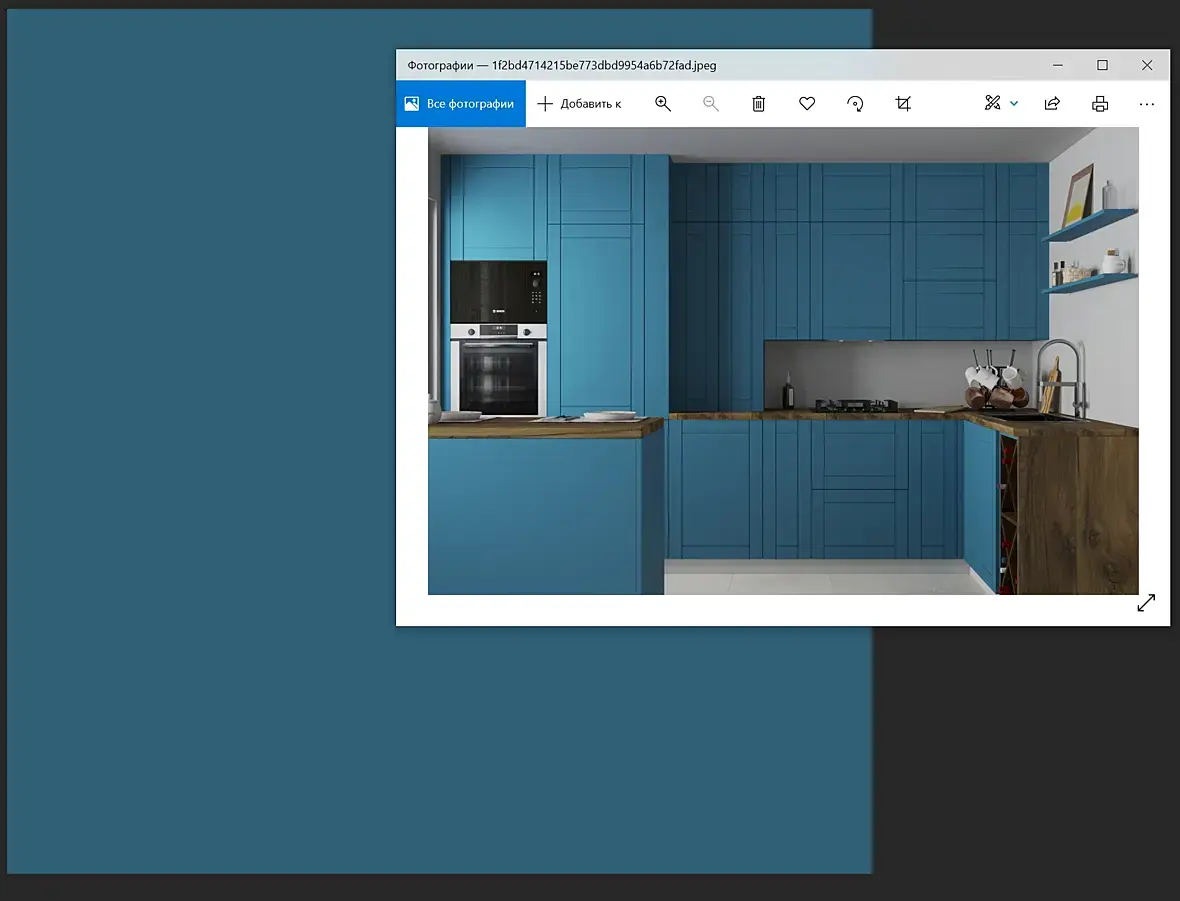
Task: Minimize the Photos window
Action: click(1057, 65)
